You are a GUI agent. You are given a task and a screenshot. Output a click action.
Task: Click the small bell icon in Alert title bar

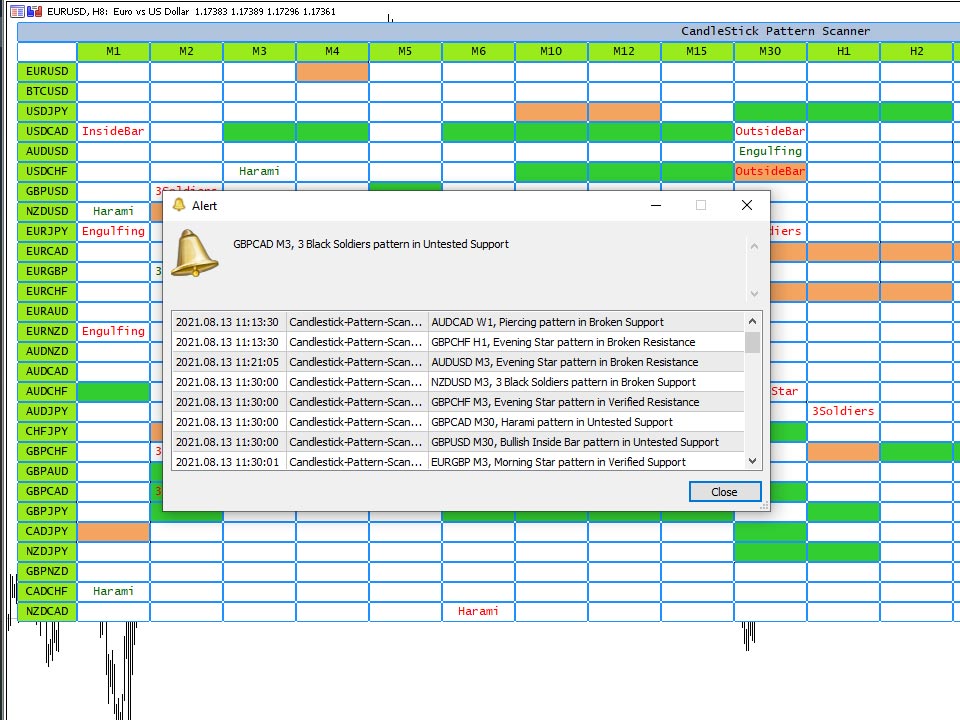(179, 205)
